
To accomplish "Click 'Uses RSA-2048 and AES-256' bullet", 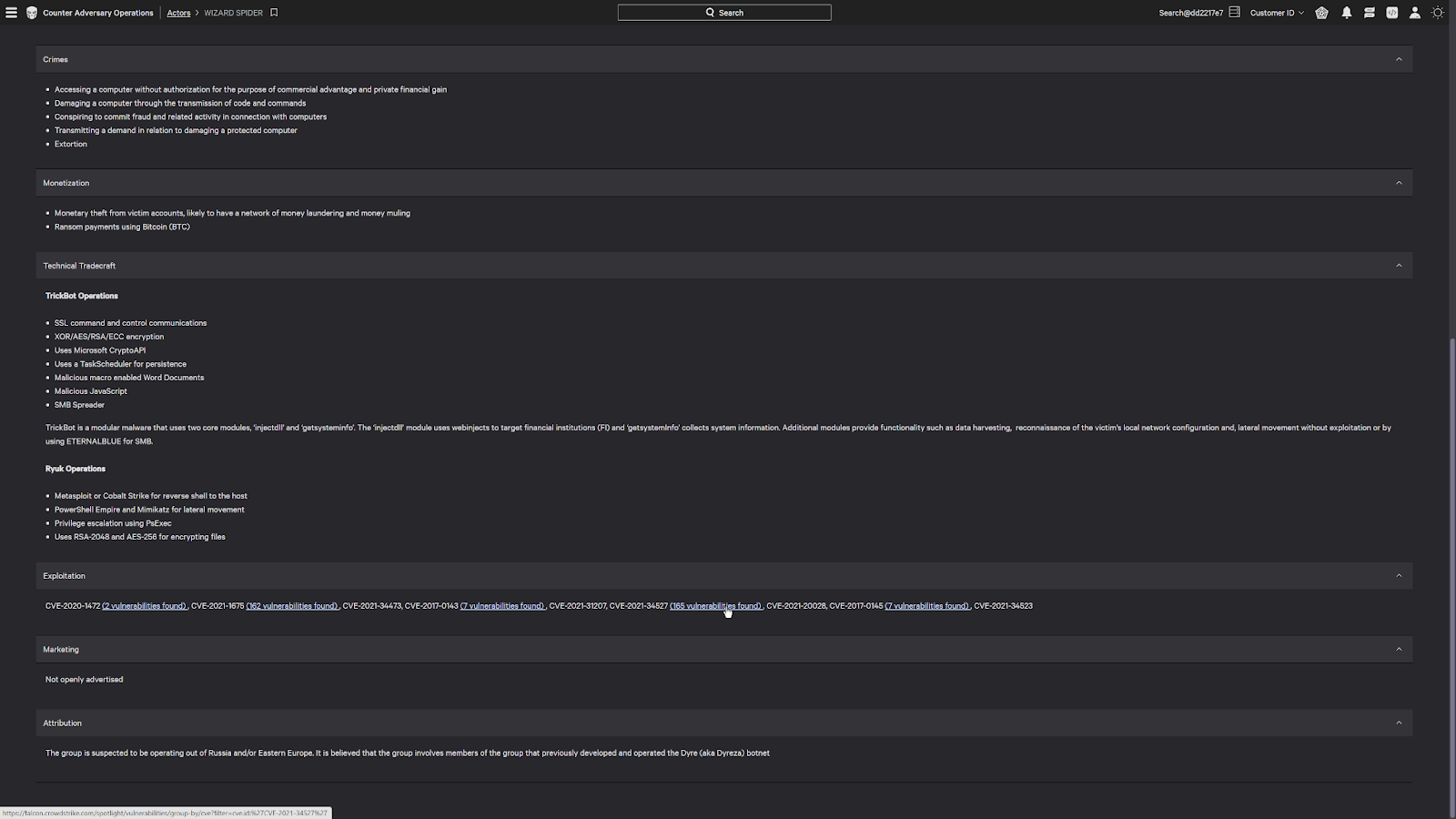I will [139, 537].
